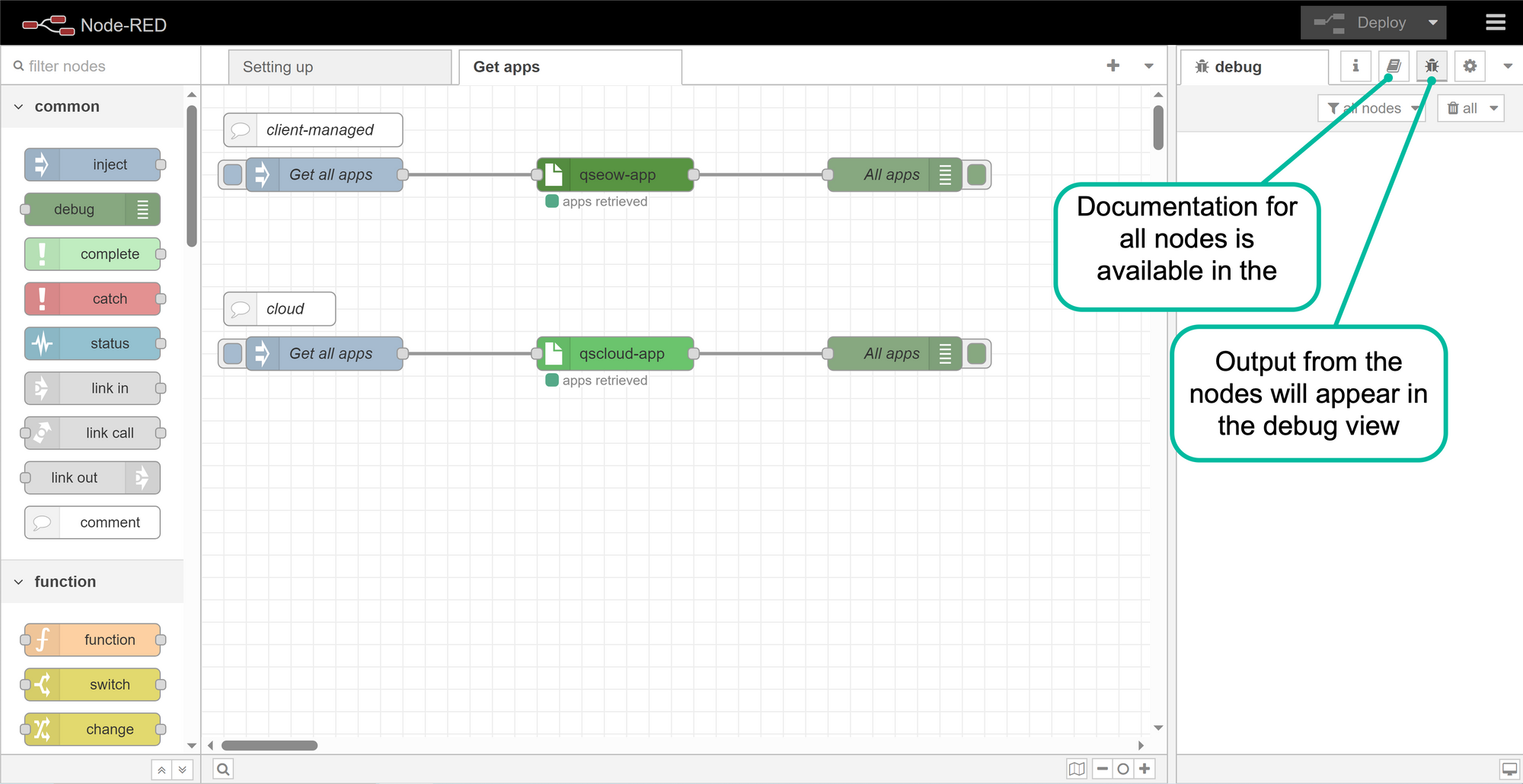Select the complete node in palette
The height and width of the screenshot is (784, 1523).
pos(93,254)
